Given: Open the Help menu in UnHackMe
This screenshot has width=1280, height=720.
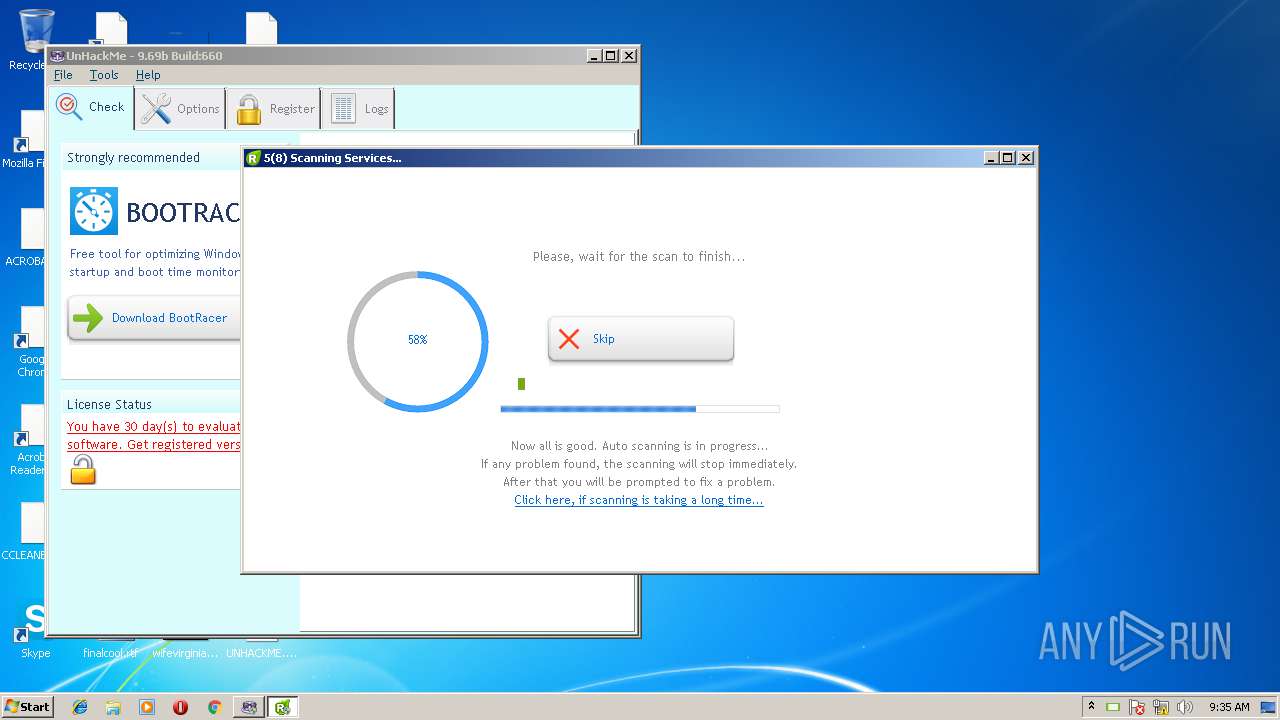Looking at the screenshot, I should click(148, 75).
